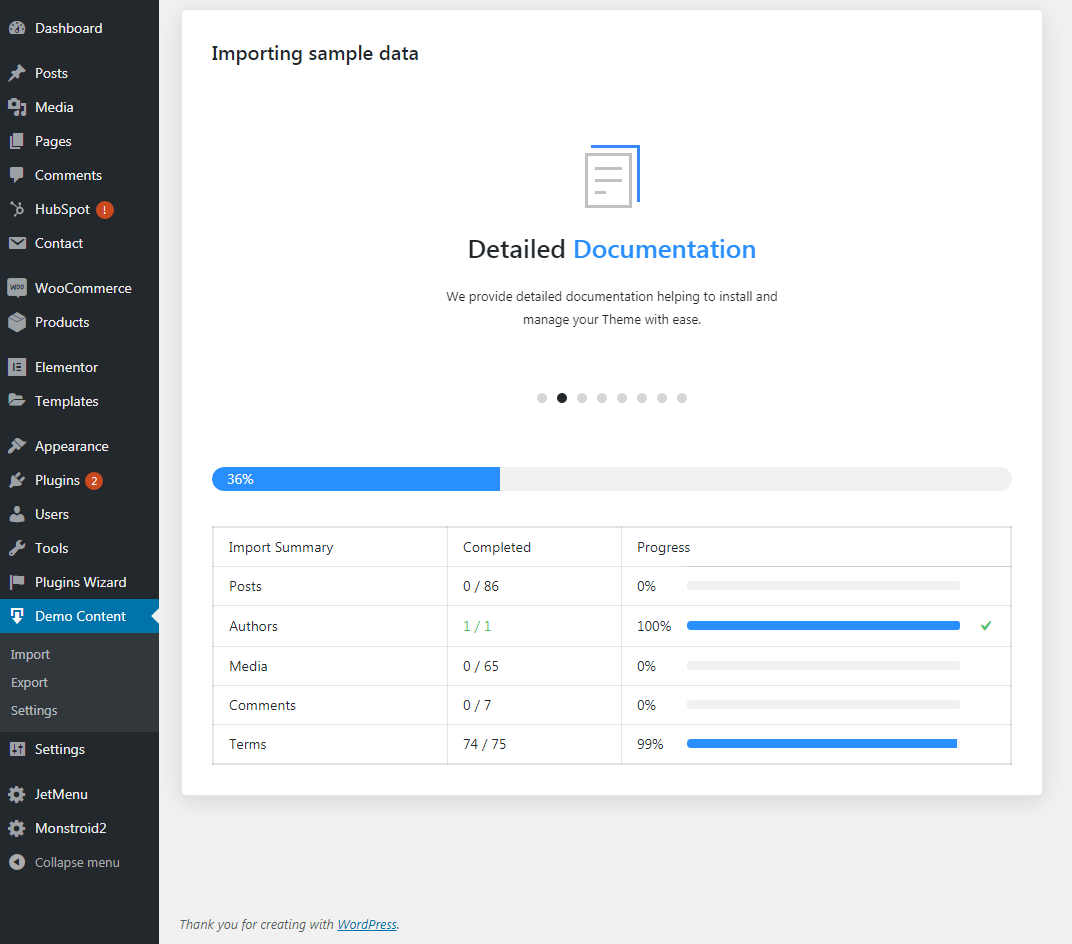Follow the WordPress footer link
Viewport: 1072px width, 944px height.
[x=367, y=924]
